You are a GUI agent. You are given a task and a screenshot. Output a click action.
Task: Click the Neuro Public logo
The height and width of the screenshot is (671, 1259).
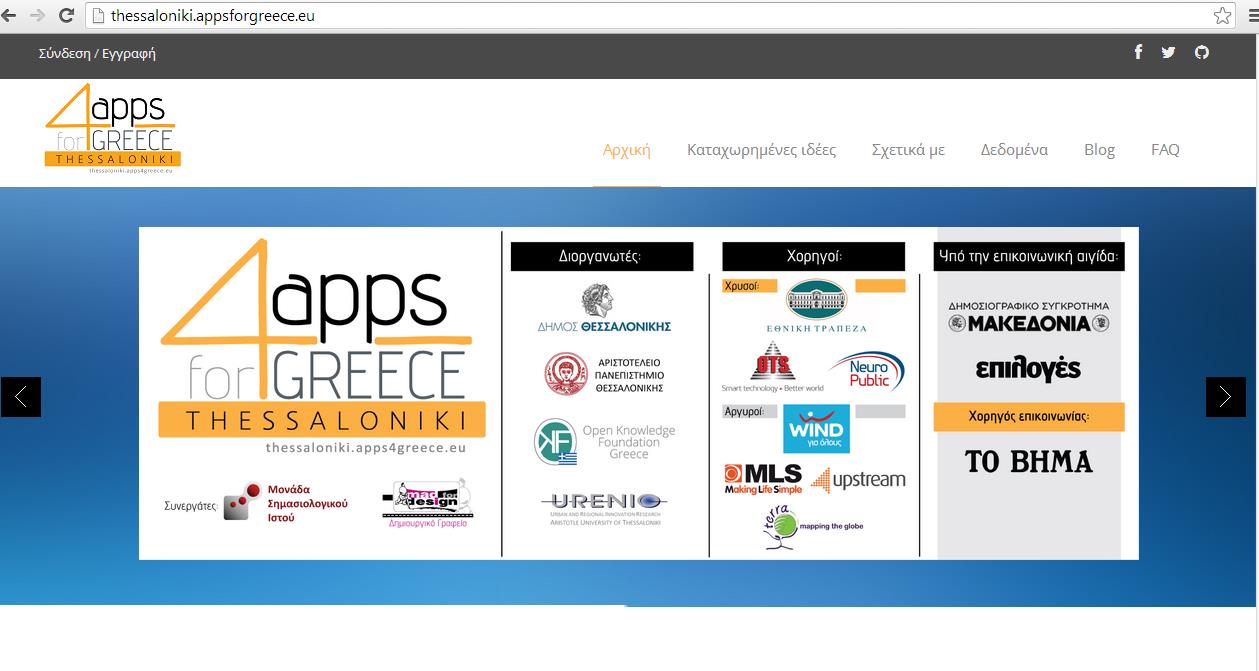tap(867, 371)
